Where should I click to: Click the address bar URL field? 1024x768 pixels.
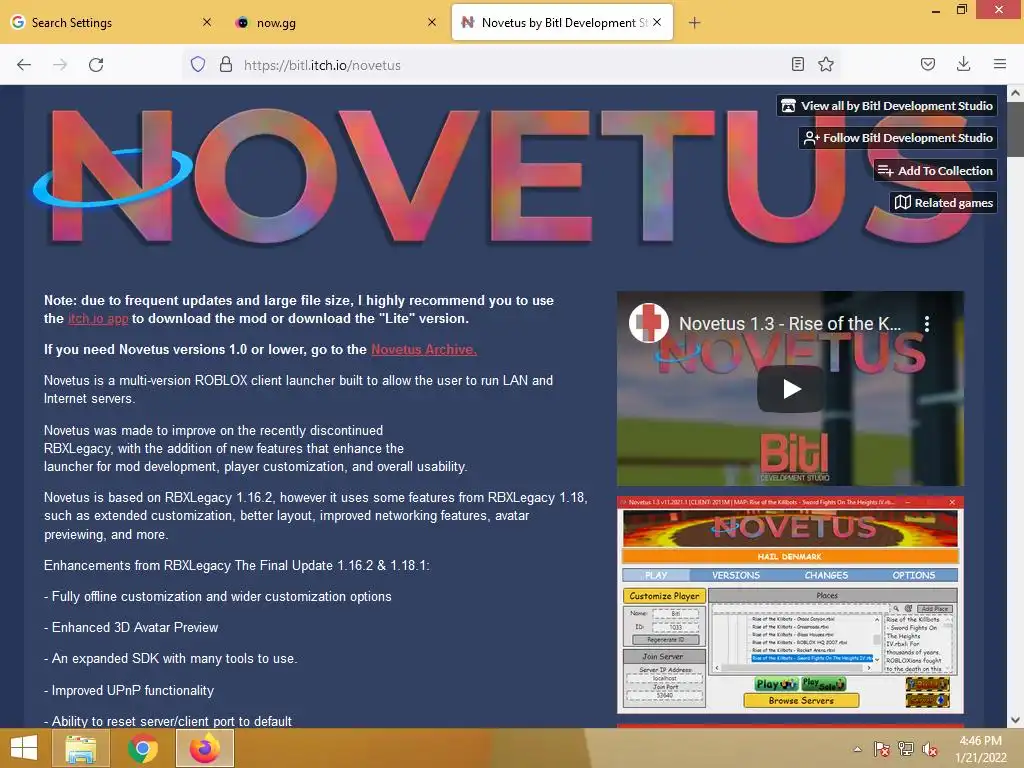coord(509,65)
